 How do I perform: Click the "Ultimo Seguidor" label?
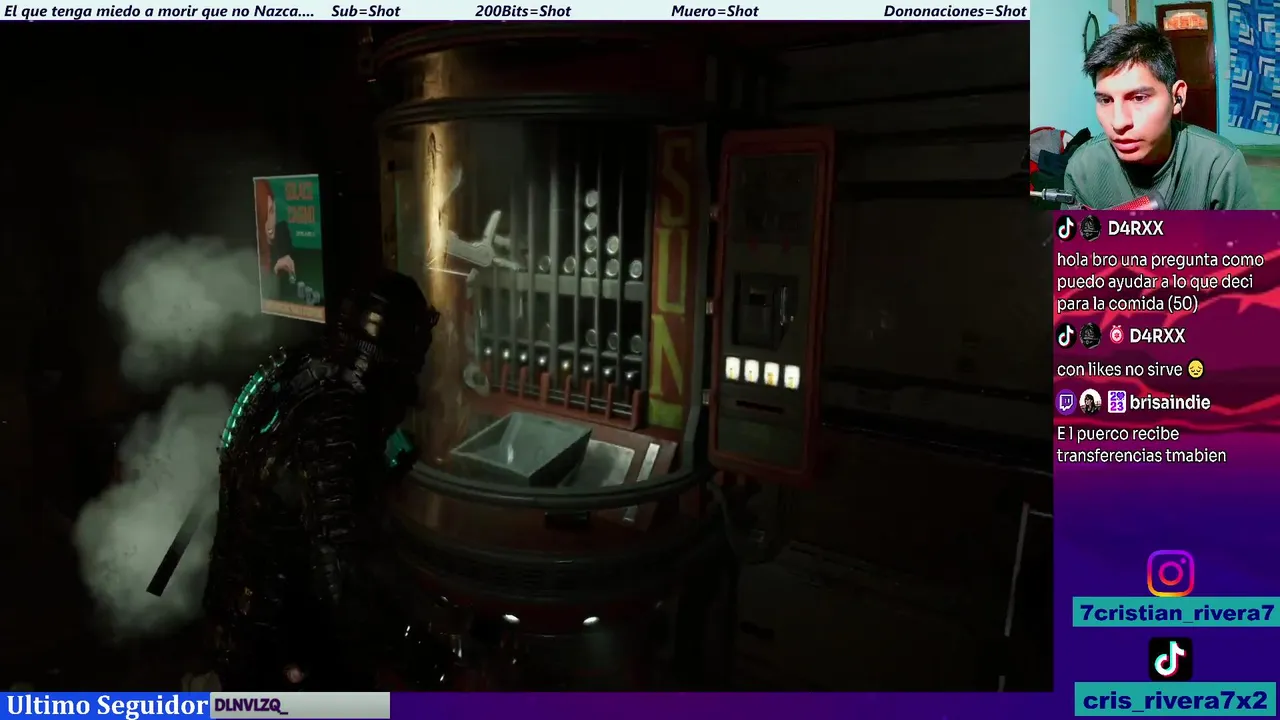[x=107, y=705]
